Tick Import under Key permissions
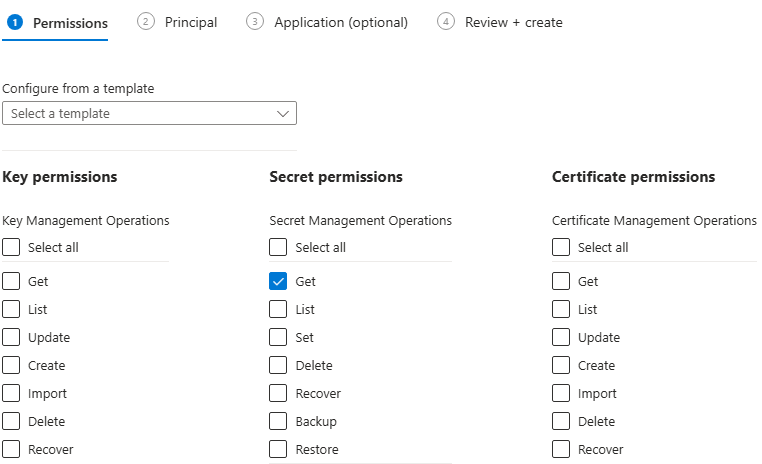 (x=11, y=394)
